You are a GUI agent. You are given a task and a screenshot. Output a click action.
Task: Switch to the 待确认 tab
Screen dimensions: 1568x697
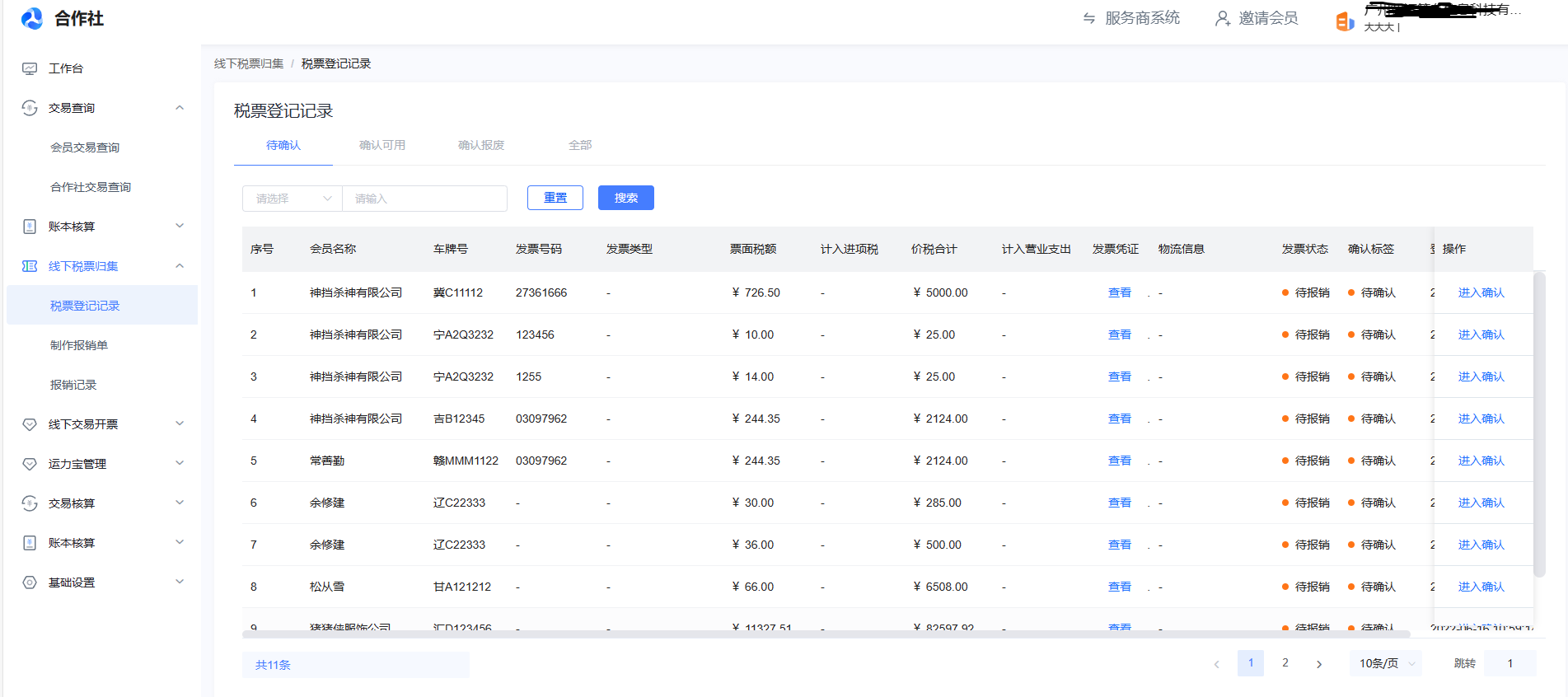pos(283,145)
